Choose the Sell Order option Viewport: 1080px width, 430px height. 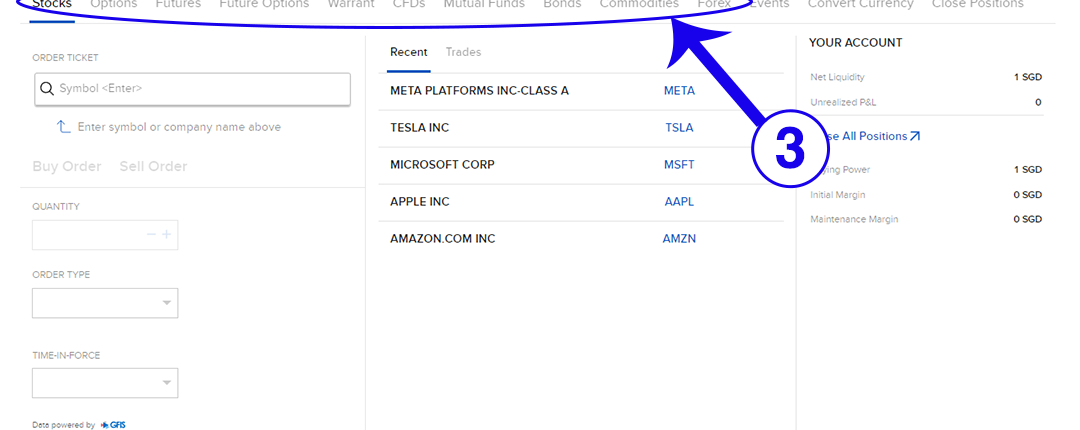click(153, 166)
